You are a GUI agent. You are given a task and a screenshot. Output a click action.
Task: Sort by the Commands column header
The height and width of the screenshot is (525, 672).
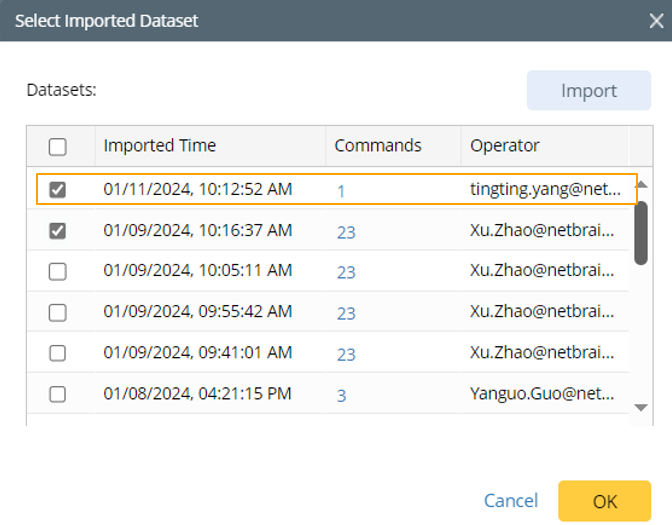click(378, 146)
